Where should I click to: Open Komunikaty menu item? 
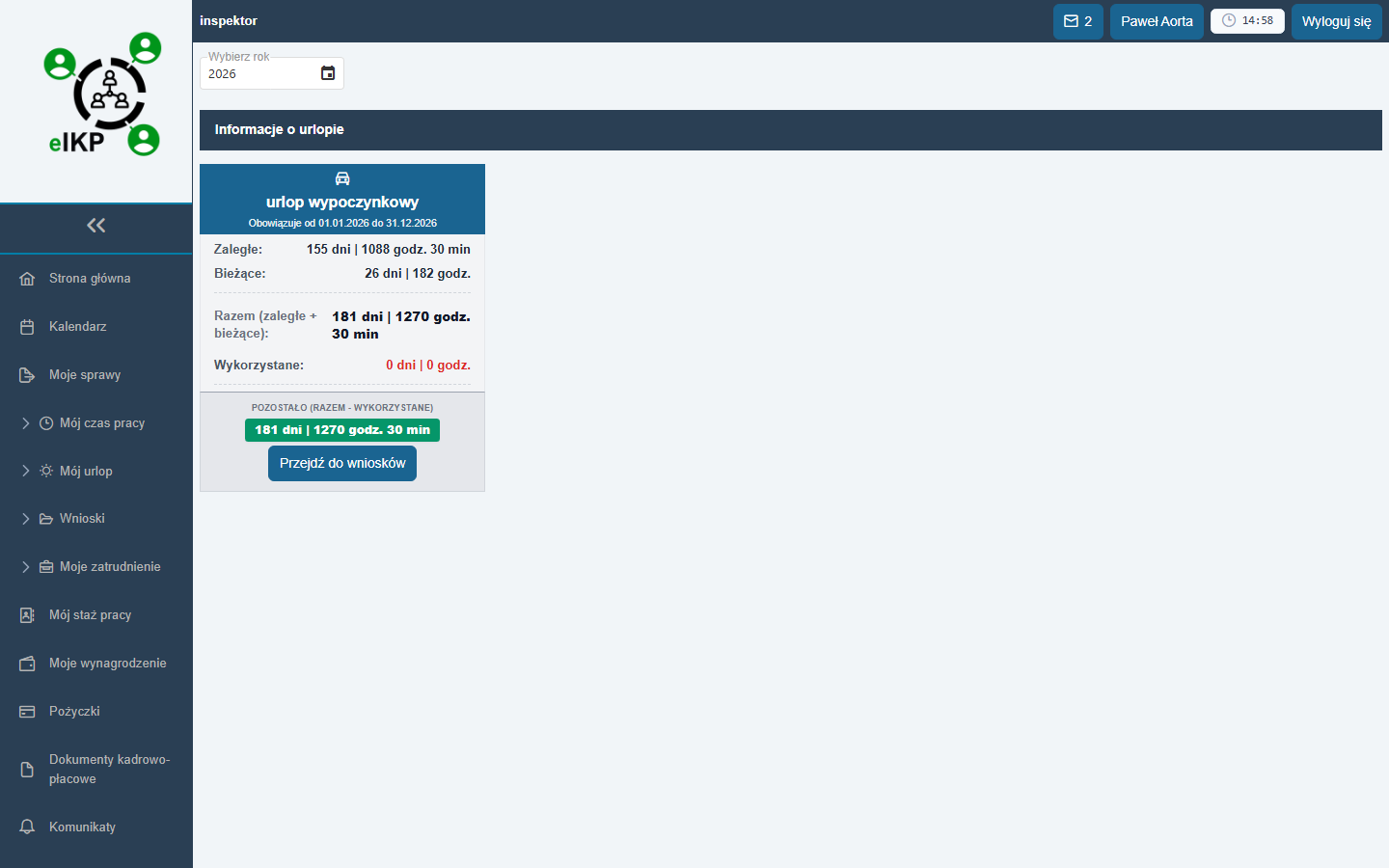(96, 827)
